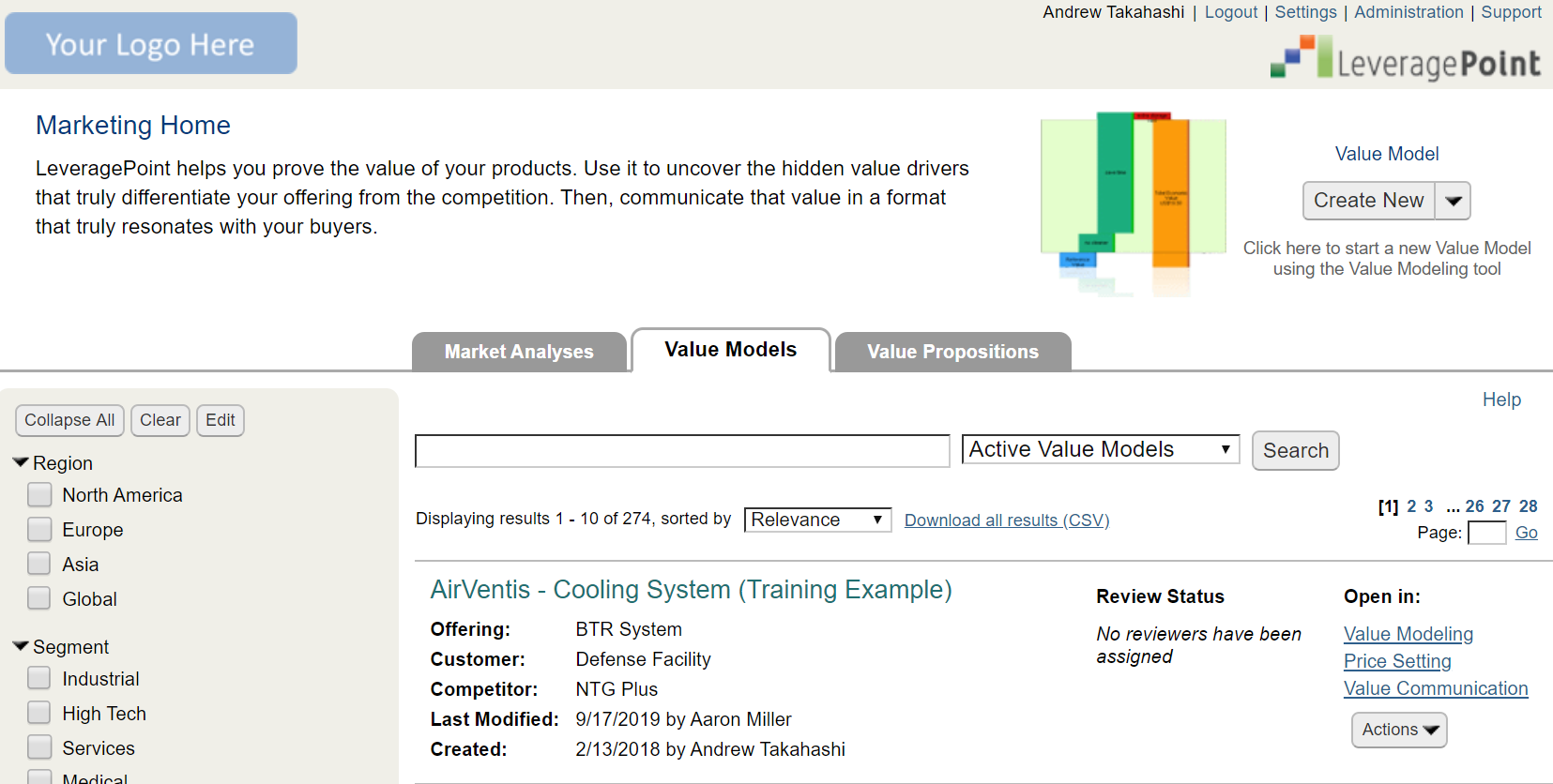
Task: Open in Value Modeling
Action: point(1408,634)
